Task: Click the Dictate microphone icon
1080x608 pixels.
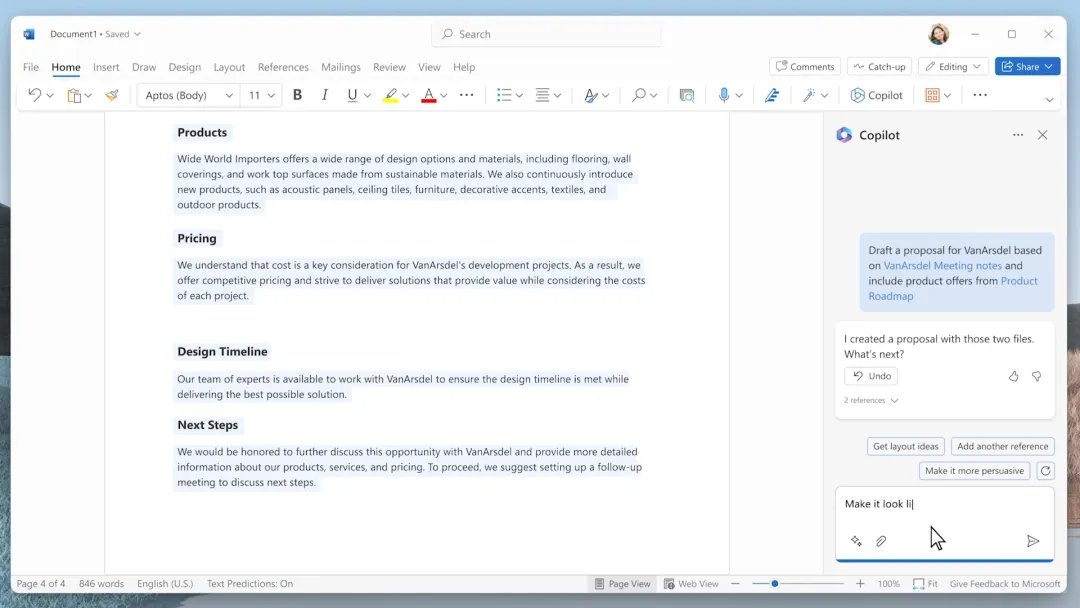Action: pyautogui.click(x=724, y=95)
